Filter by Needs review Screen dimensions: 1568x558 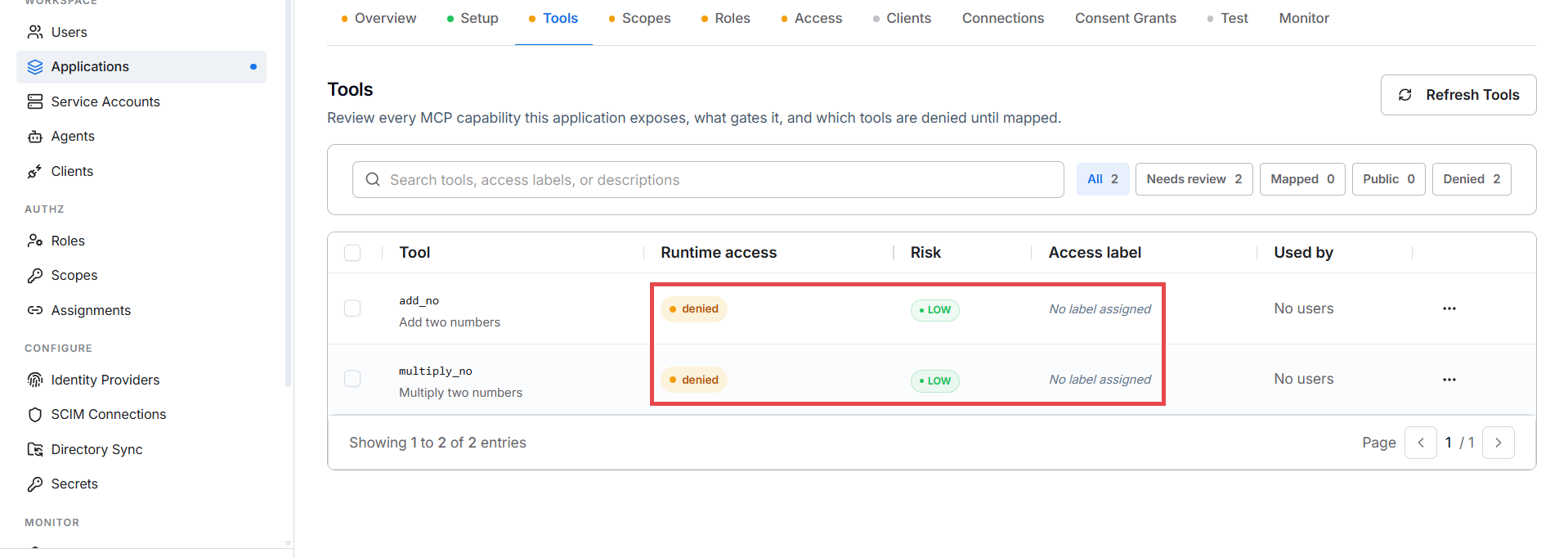pyautogui.click(x=1194, y=179)
